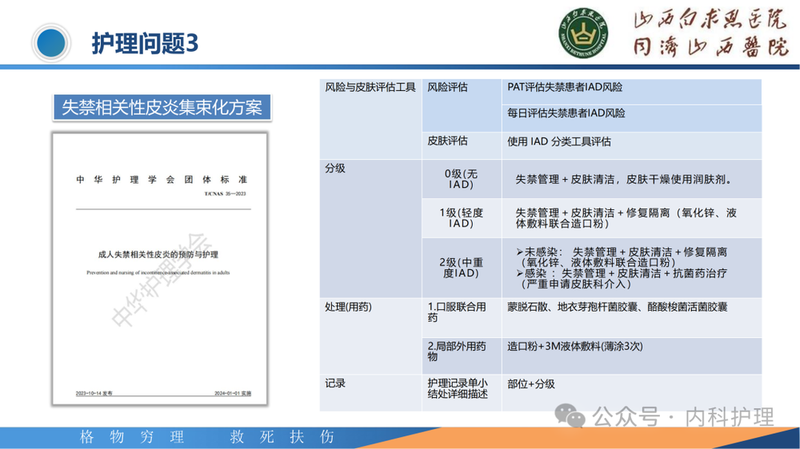Click the 2级(中重度IAD) cell

(x=462, y=268)
